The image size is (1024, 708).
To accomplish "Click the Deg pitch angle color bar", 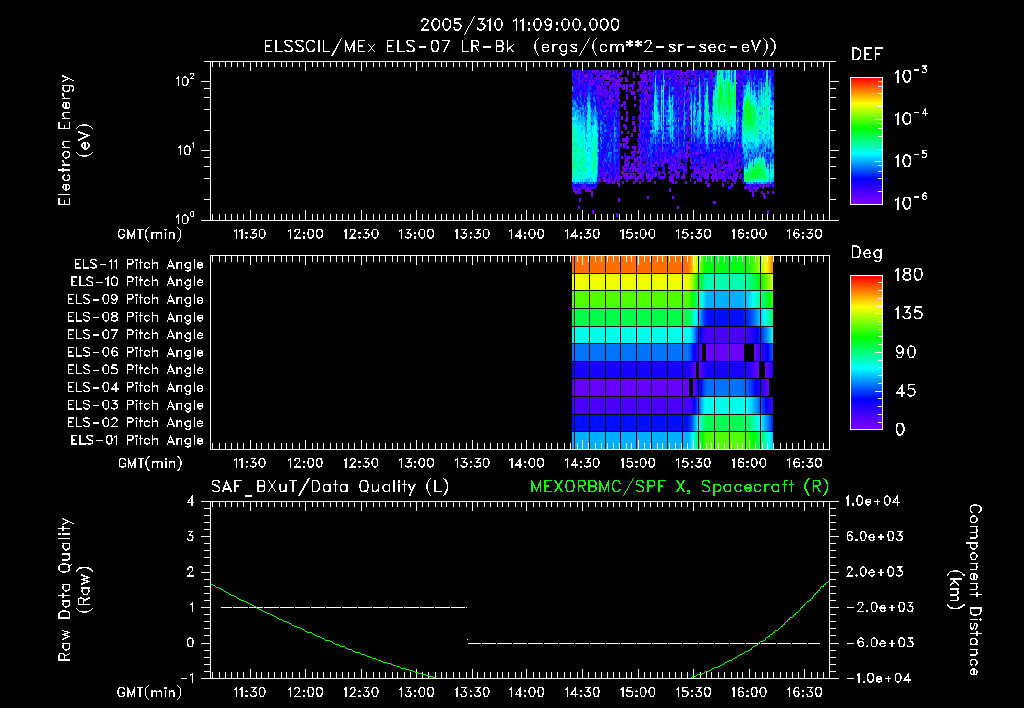I will coord(867,352).
